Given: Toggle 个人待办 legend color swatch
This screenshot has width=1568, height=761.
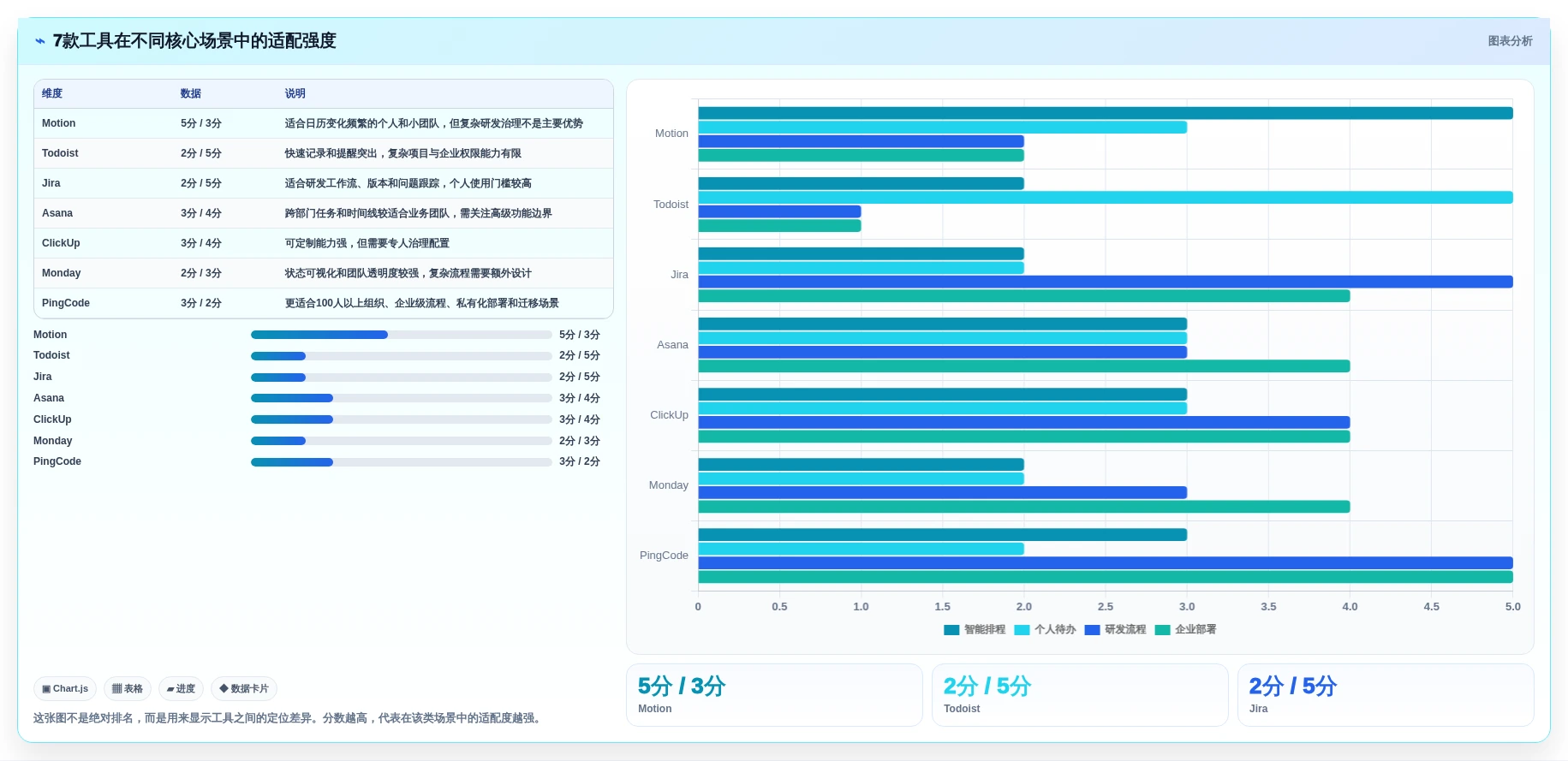Looking at the screenshot, I should pyautogui.click(x=1022, y=630).
